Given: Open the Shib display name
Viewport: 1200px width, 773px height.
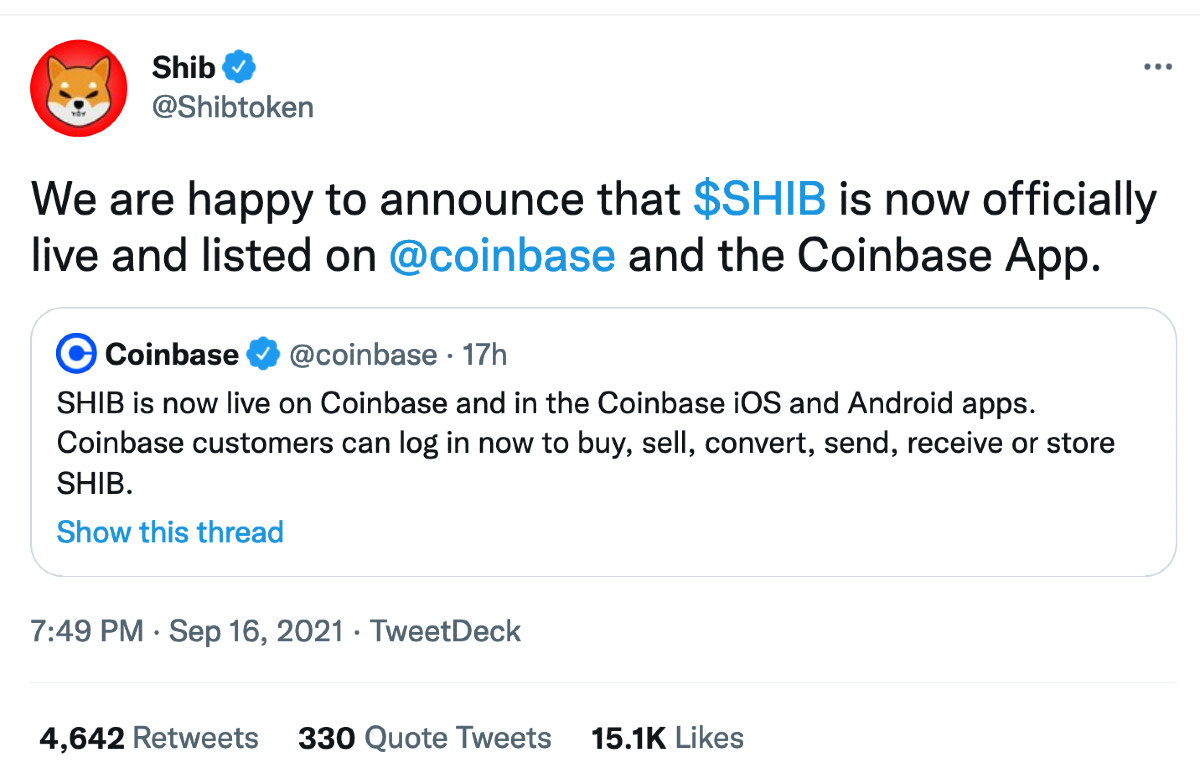Looking at the screenshot, I should coord(183,68).
